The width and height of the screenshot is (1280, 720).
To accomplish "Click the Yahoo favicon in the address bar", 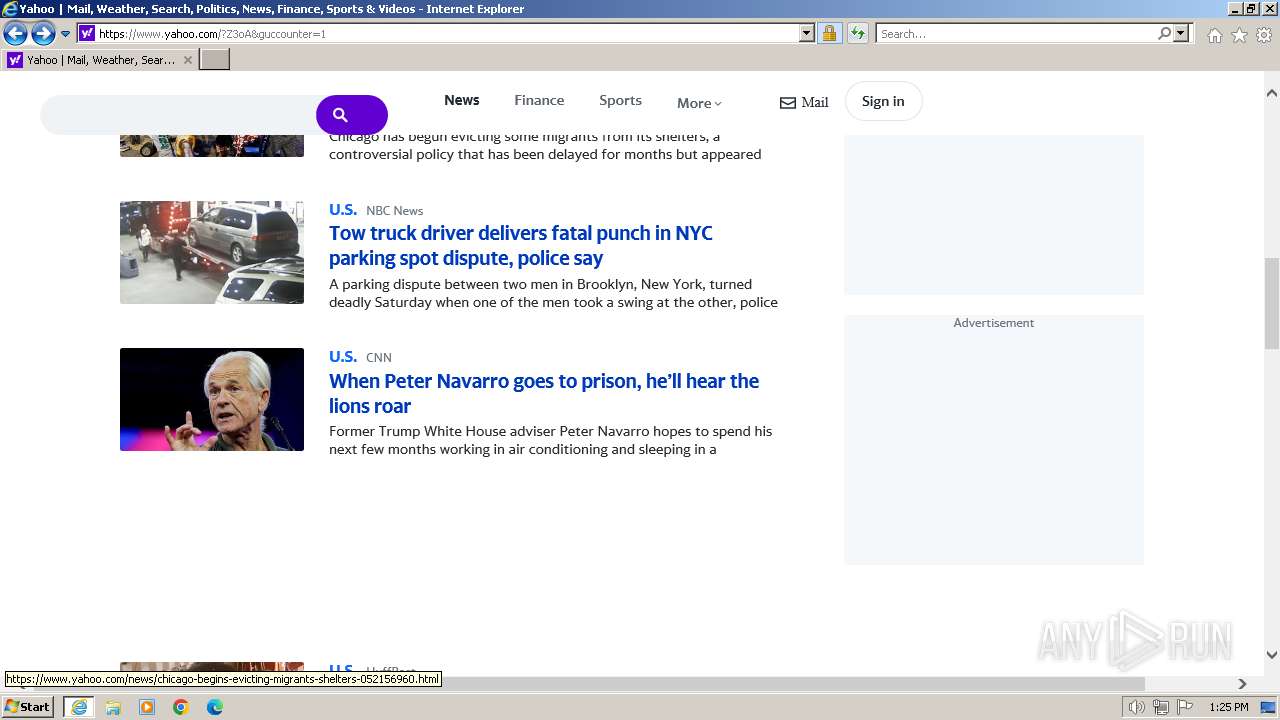I will 87,33.
